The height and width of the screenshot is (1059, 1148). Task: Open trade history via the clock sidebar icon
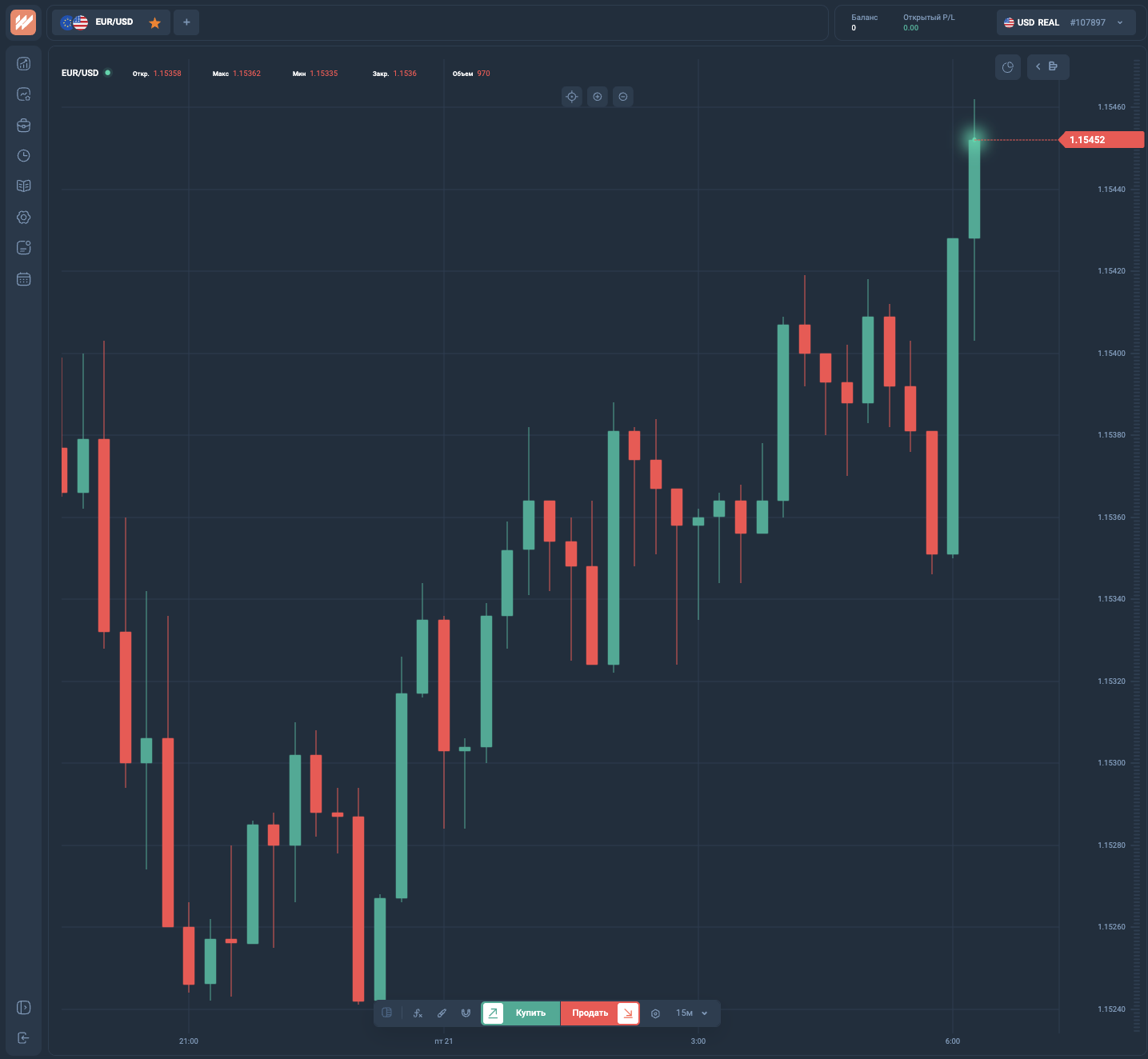click(23, 156)
